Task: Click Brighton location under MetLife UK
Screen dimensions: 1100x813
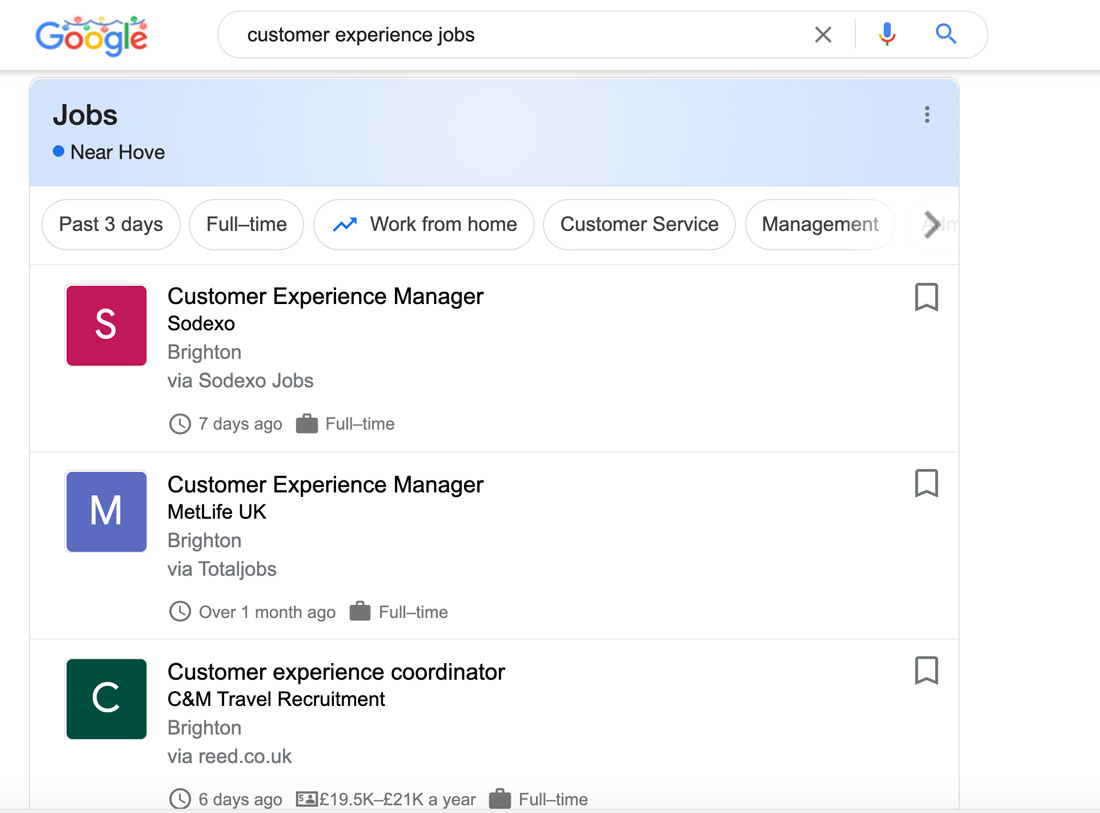Action: [204, 540]
